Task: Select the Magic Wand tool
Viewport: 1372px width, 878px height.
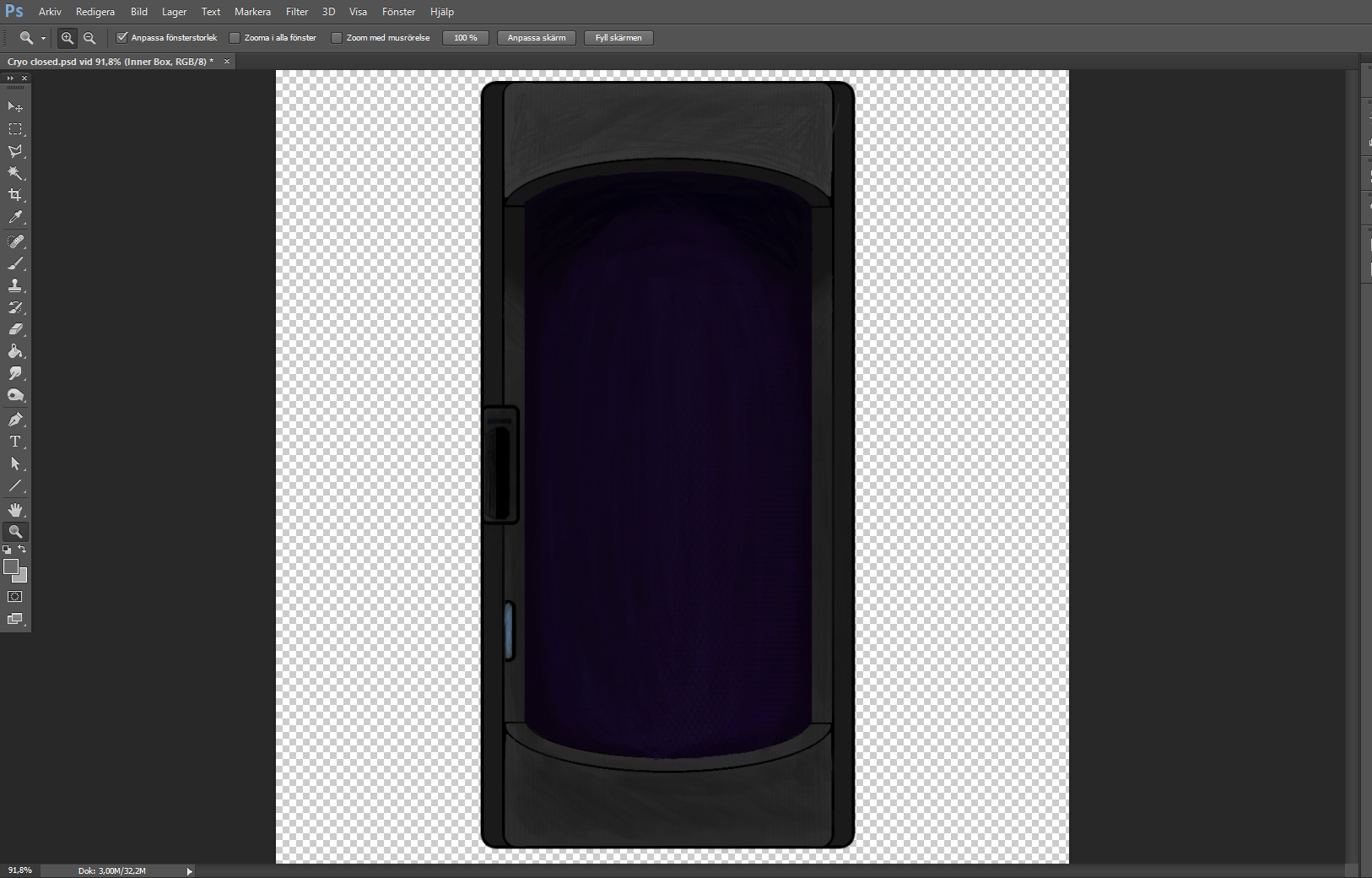Action: point(15,173)
